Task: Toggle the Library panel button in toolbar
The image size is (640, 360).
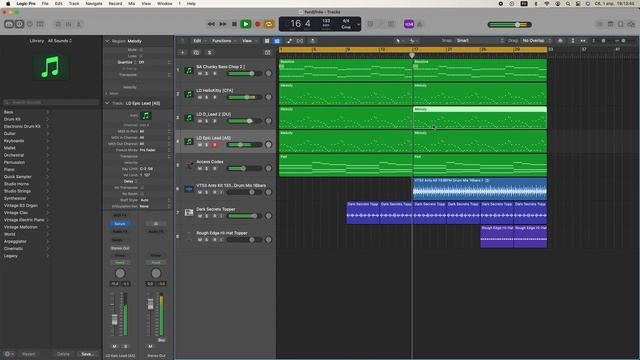Action: (9, 24)
